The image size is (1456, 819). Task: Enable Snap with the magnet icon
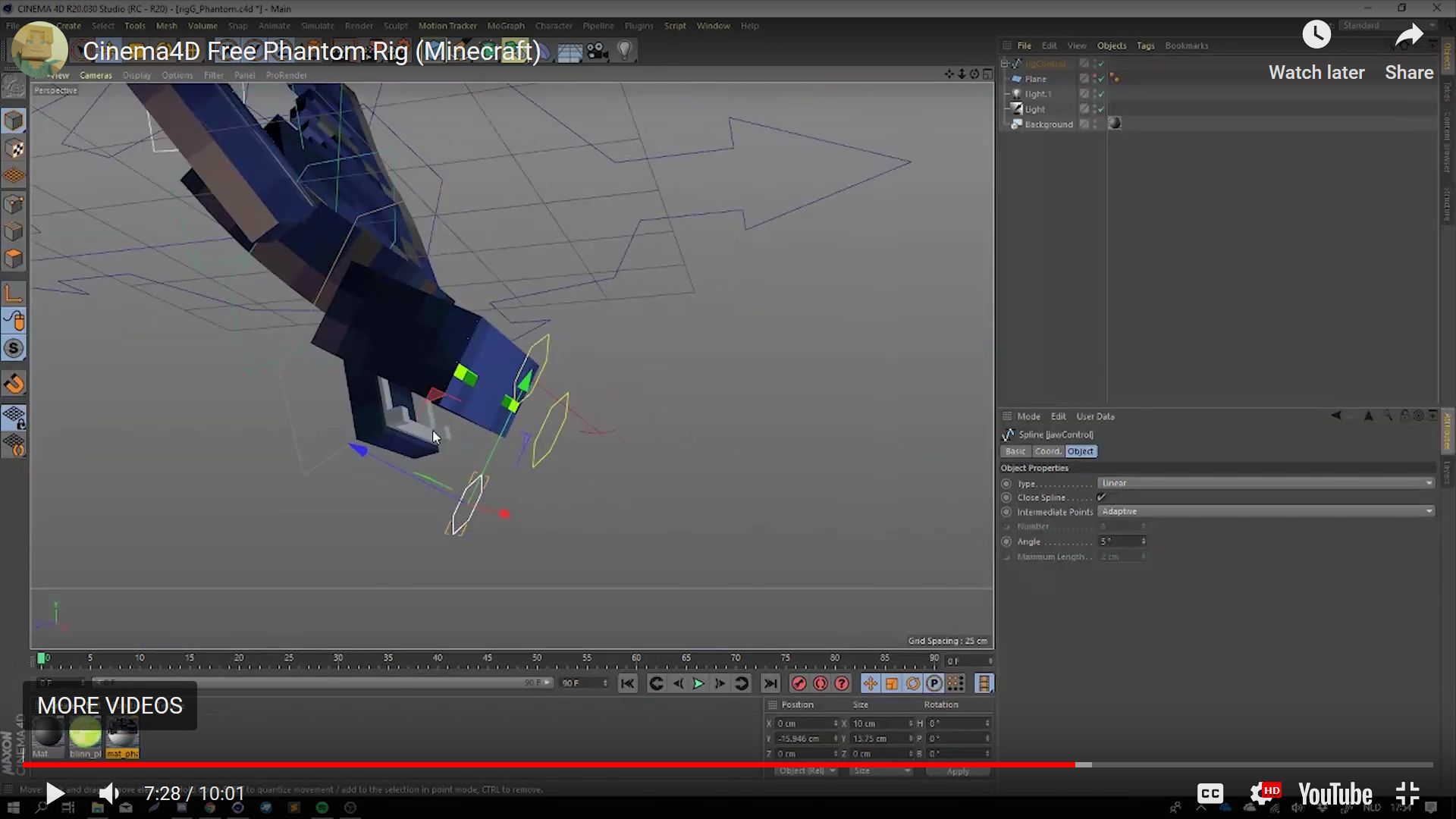click(14, 384)
